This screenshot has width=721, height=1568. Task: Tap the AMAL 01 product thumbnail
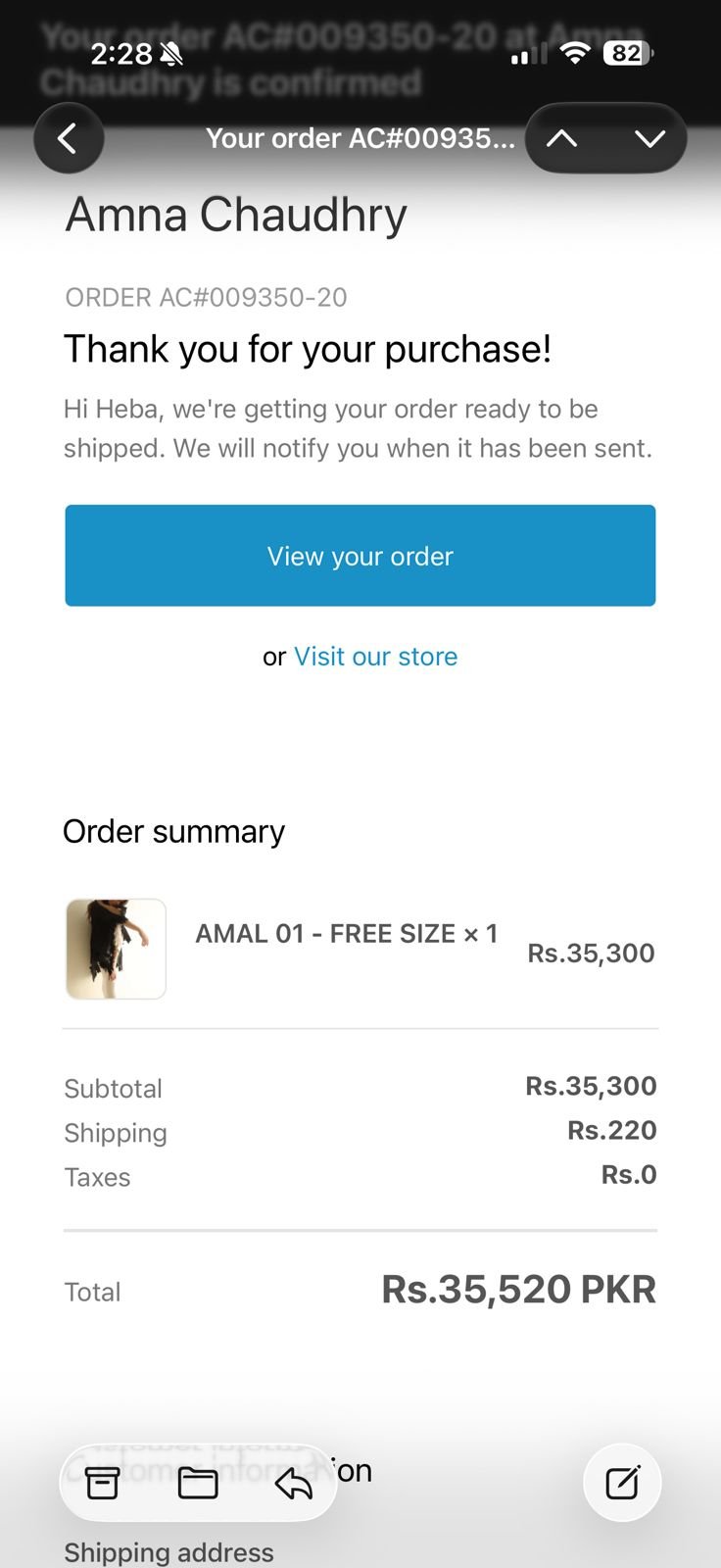[116, 949]
